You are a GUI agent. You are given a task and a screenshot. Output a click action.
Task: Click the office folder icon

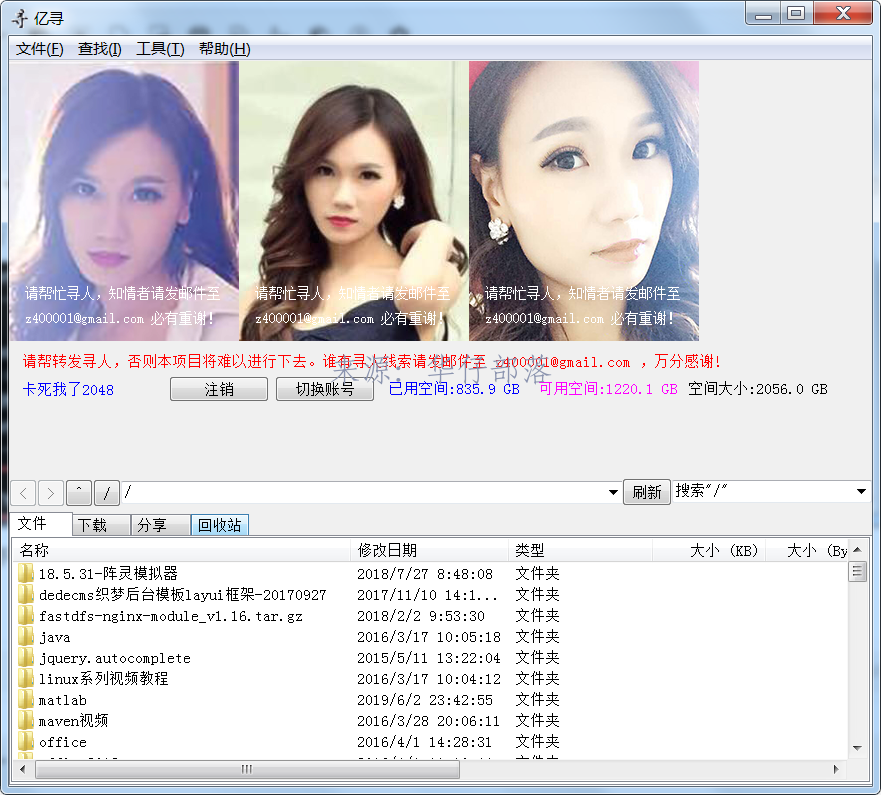pyautogui.click(x=26, y=742)
